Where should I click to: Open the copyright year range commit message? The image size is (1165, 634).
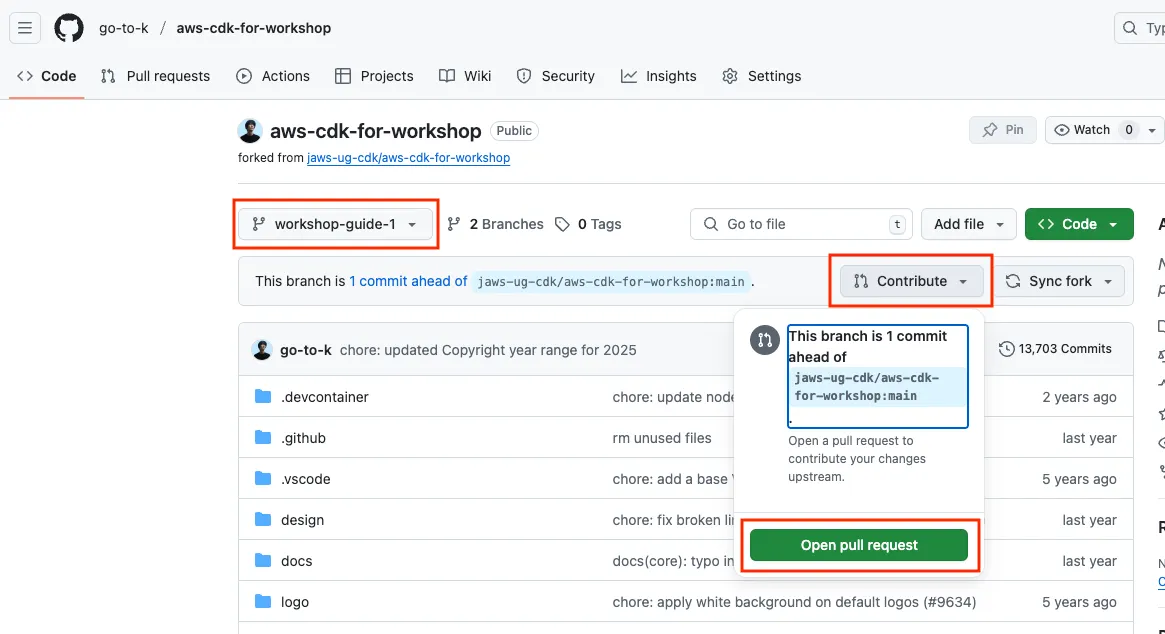tap(488, 350)
